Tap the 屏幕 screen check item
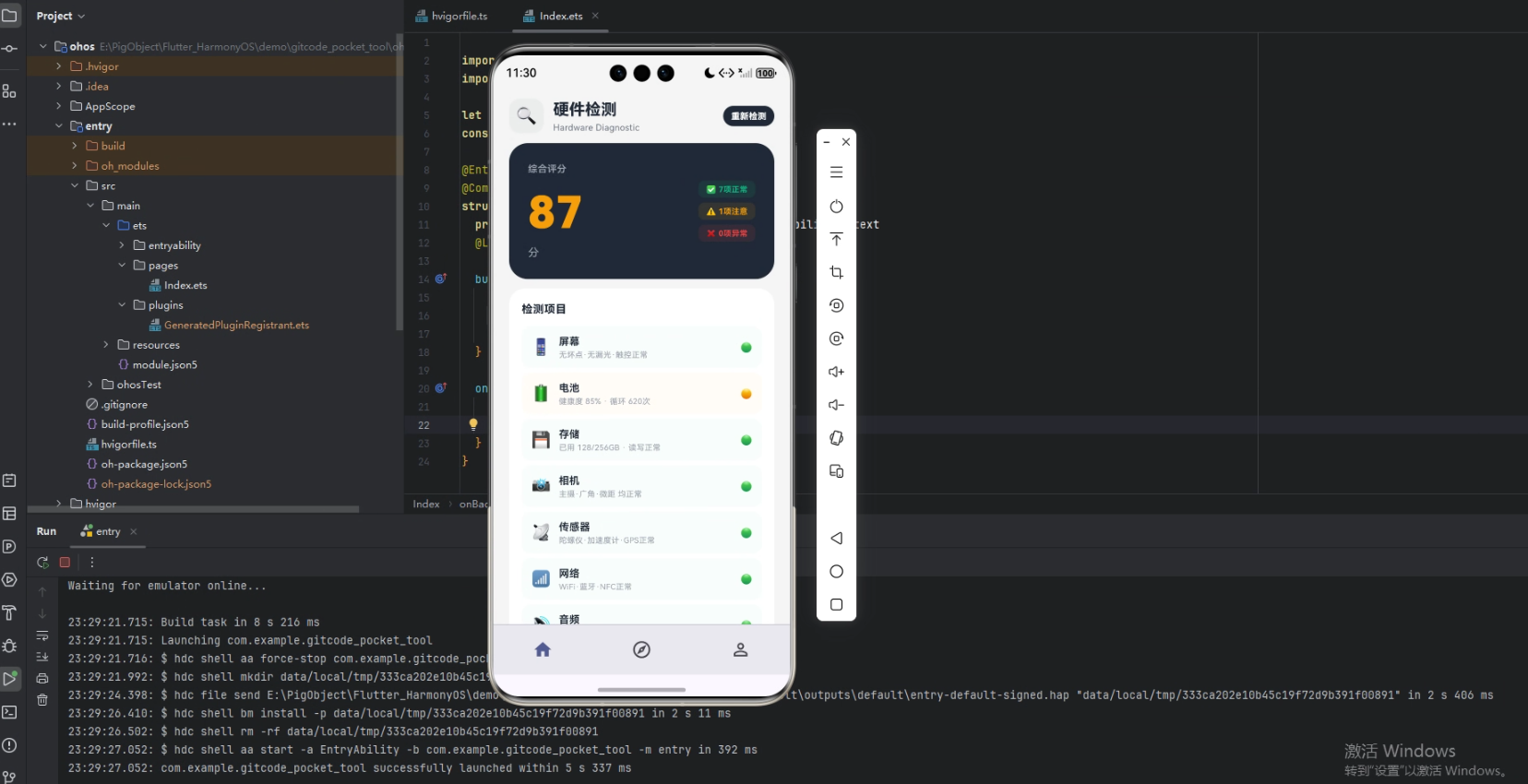The image size is (1528, 784). (x=641, y=348)
